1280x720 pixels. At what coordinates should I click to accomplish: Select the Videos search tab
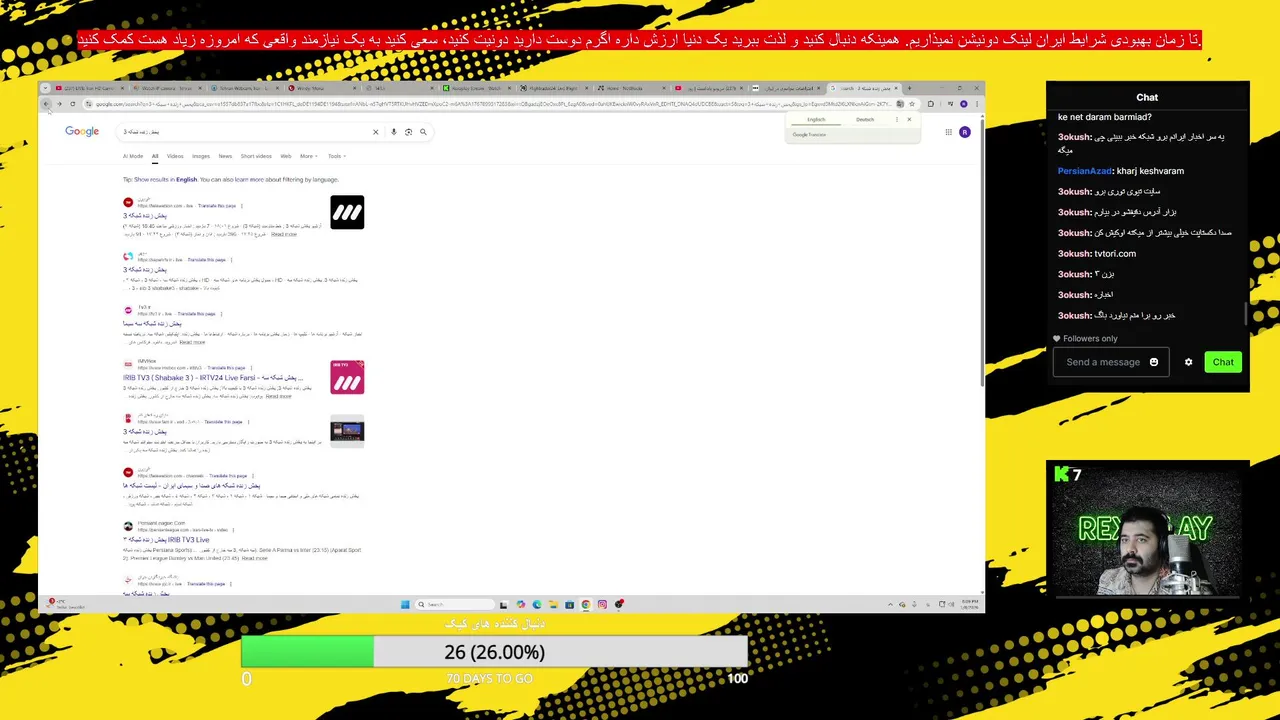175,156
